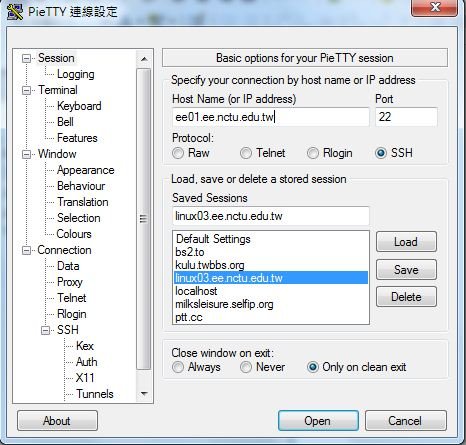466x445 pixels.
Task: Delete the selected saved session
Action: (x=406, y=297)
